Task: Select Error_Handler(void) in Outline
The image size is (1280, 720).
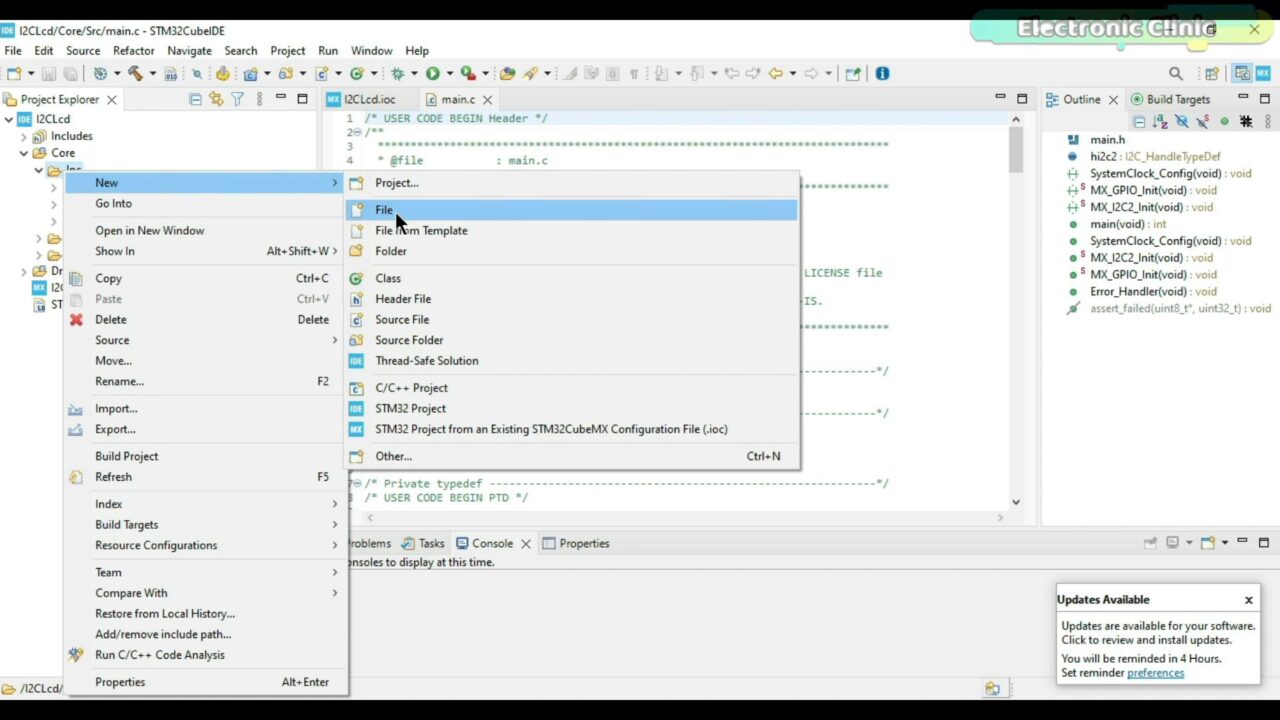Action: [x=1142, y=292]
